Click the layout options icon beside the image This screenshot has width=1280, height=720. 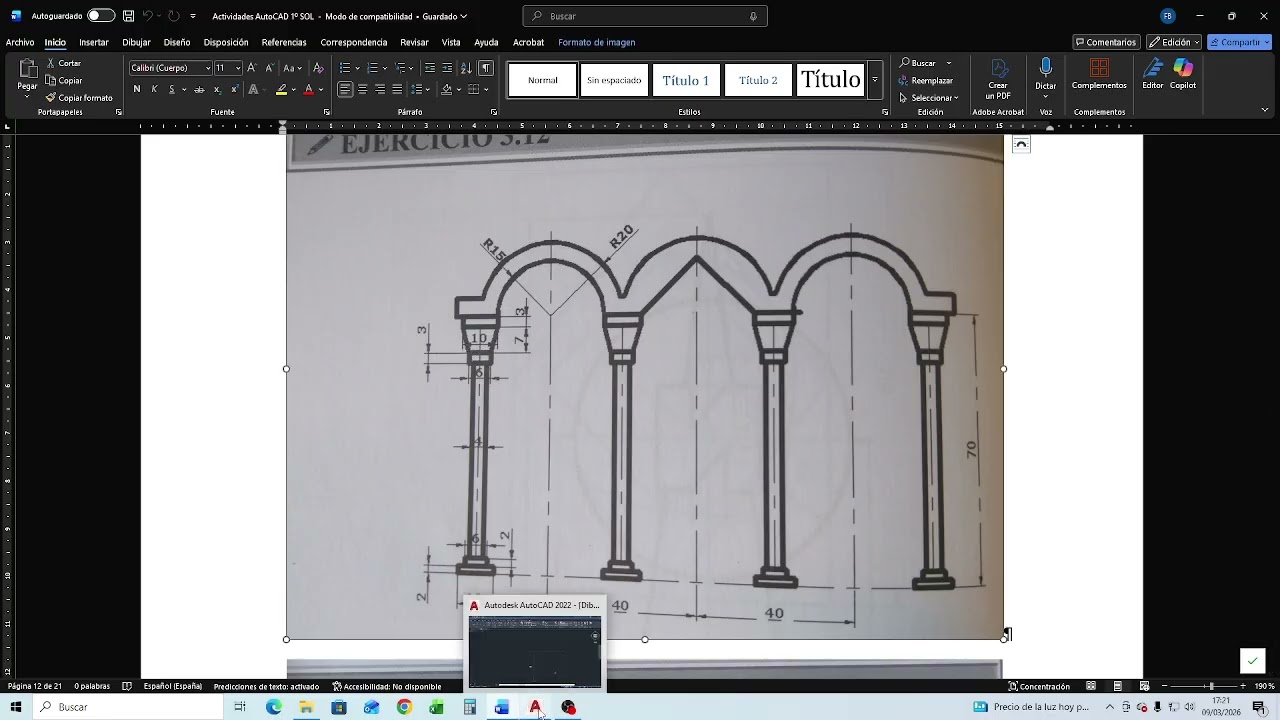tap(1021, 144)
